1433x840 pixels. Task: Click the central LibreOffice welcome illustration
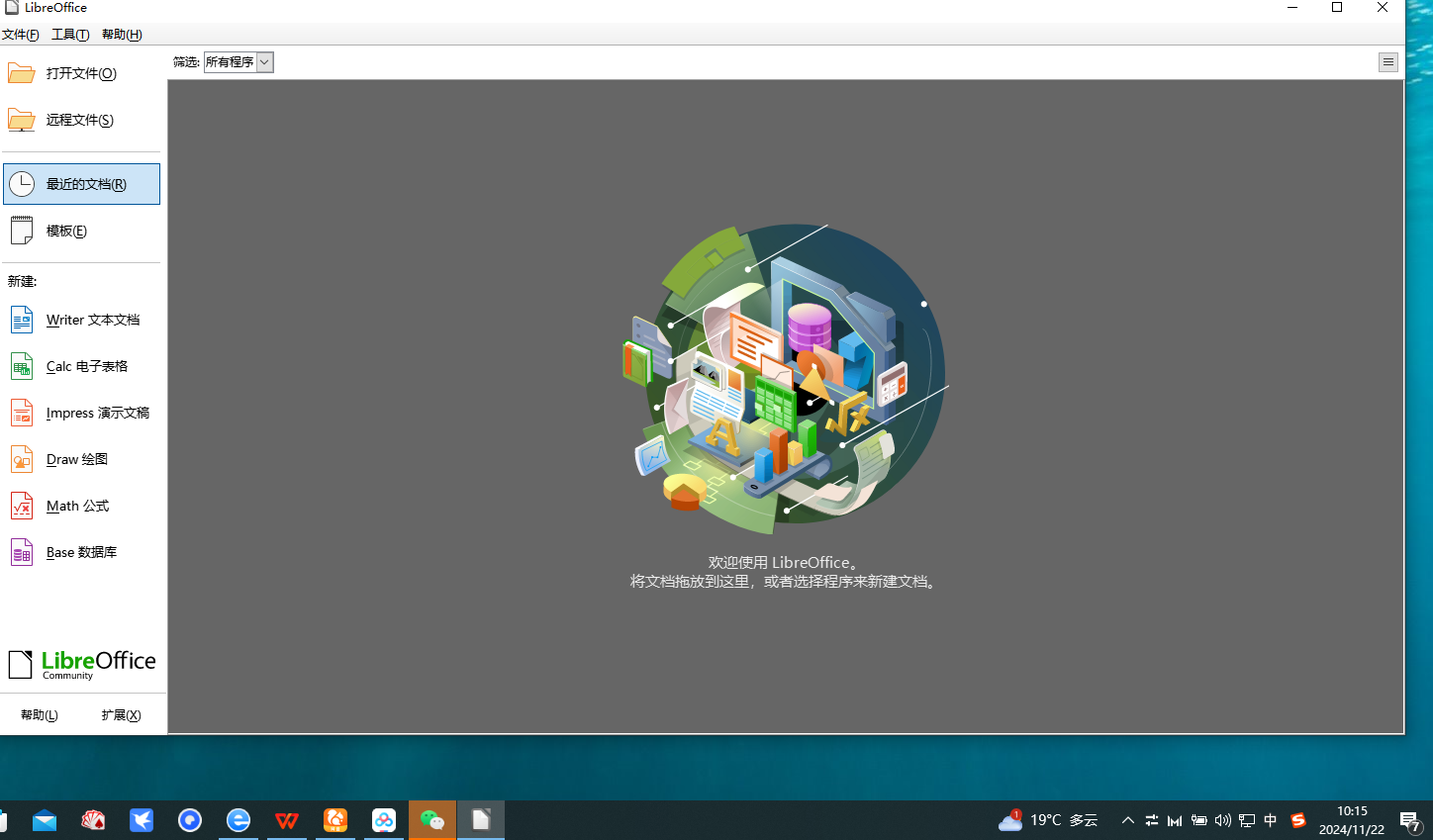[x=785, y=379]
